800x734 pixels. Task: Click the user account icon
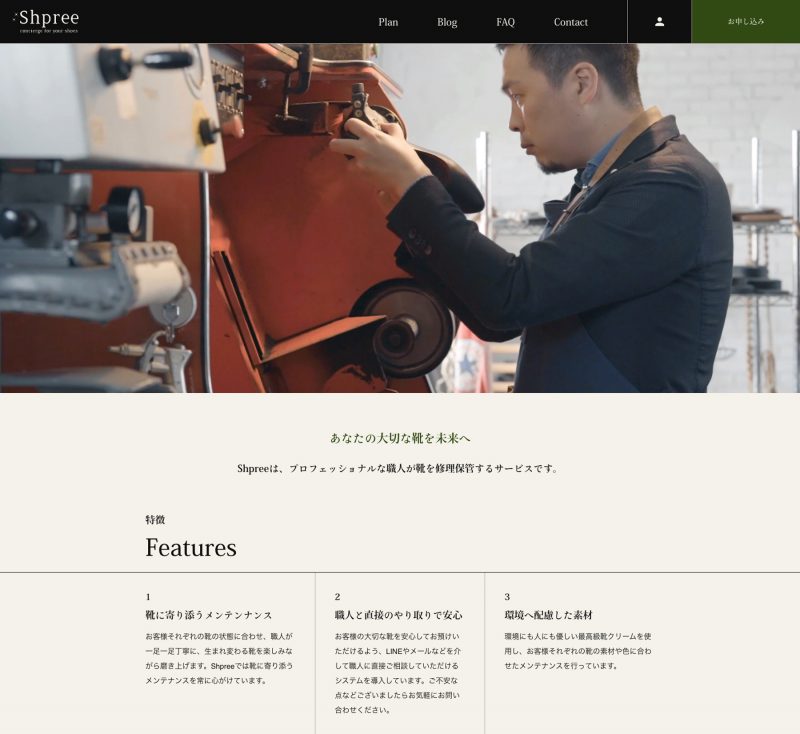click(x=659, y=21)
